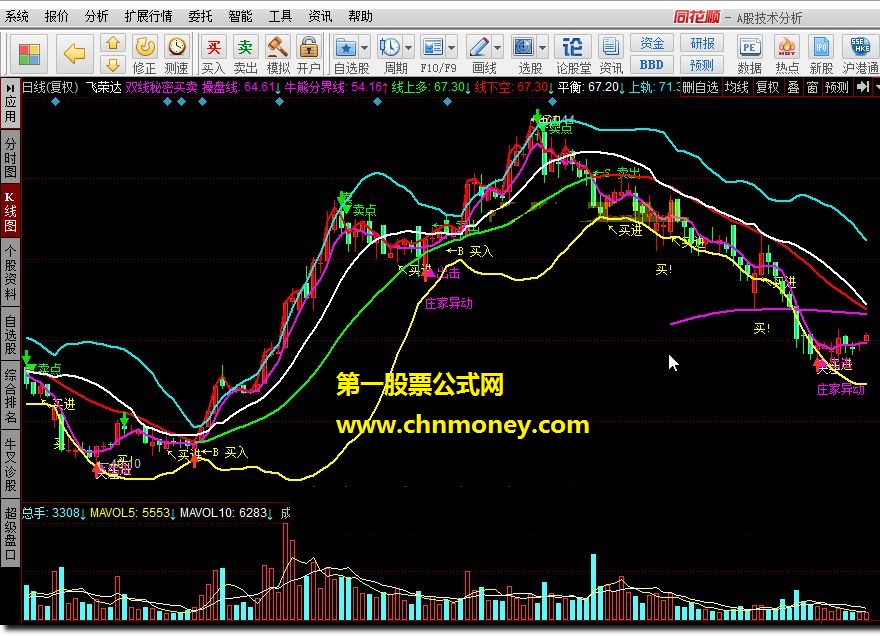The height and width of the screenshot is (636, 880).
Task: Click the 飞荣达 stock name label
Action: (x=103, y=87)
